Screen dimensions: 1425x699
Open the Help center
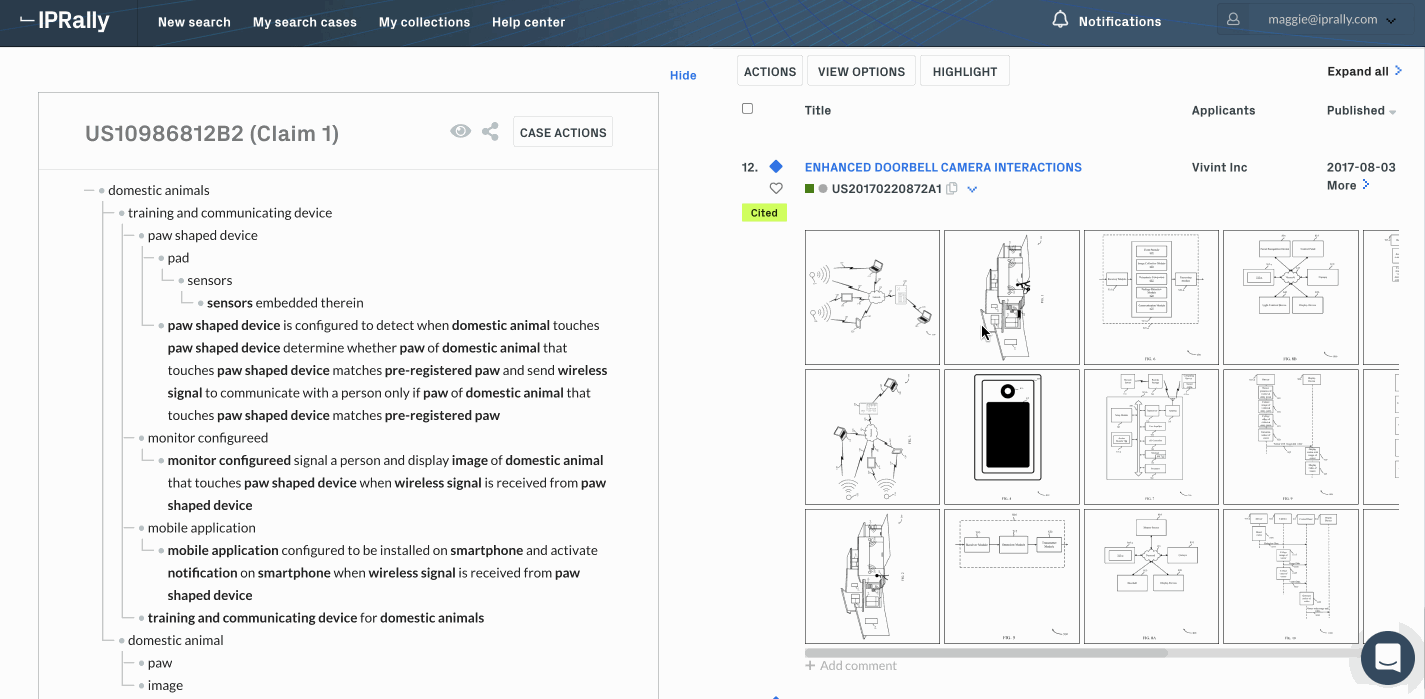click(528, 21)
